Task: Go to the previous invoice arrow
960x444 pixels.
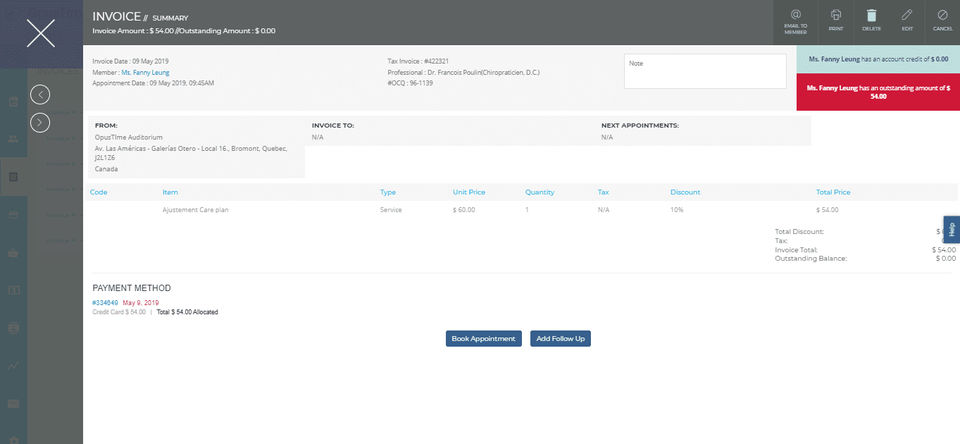Action: 40,94
